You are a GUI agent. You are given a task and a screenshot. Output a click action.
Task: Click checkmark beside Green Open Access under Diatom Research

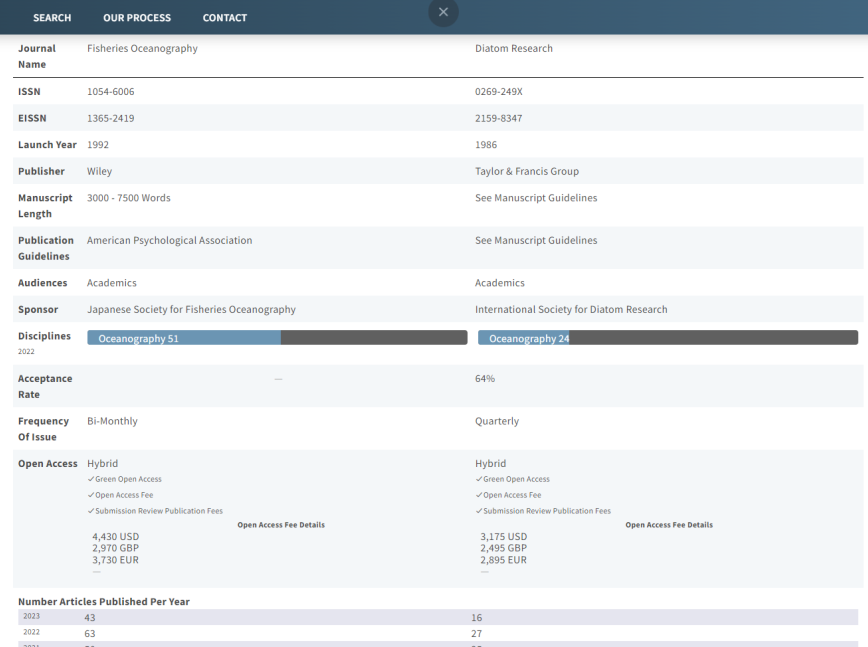[x=478, y=479]
